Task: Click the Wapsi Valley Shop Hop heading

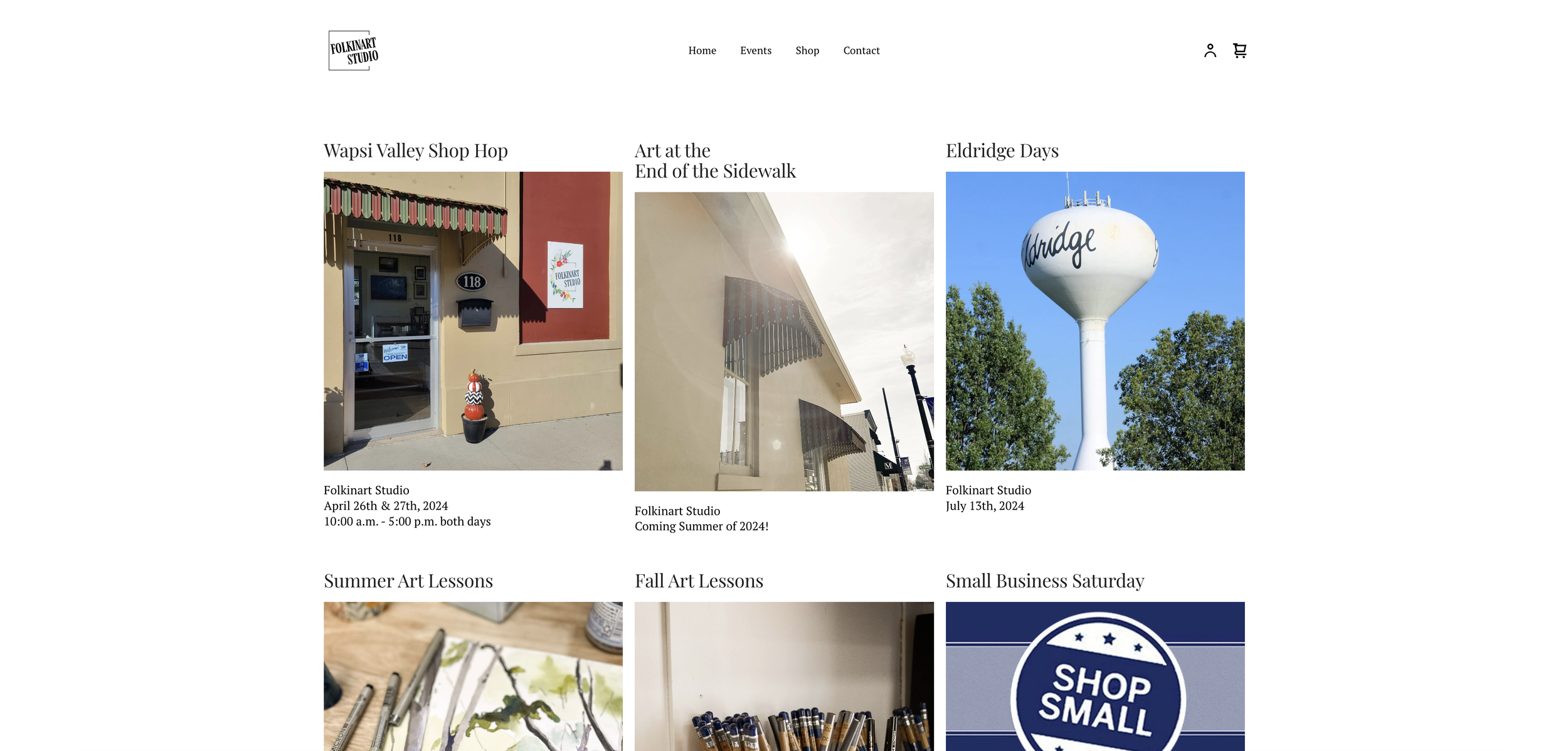Action: pos(416,150)
